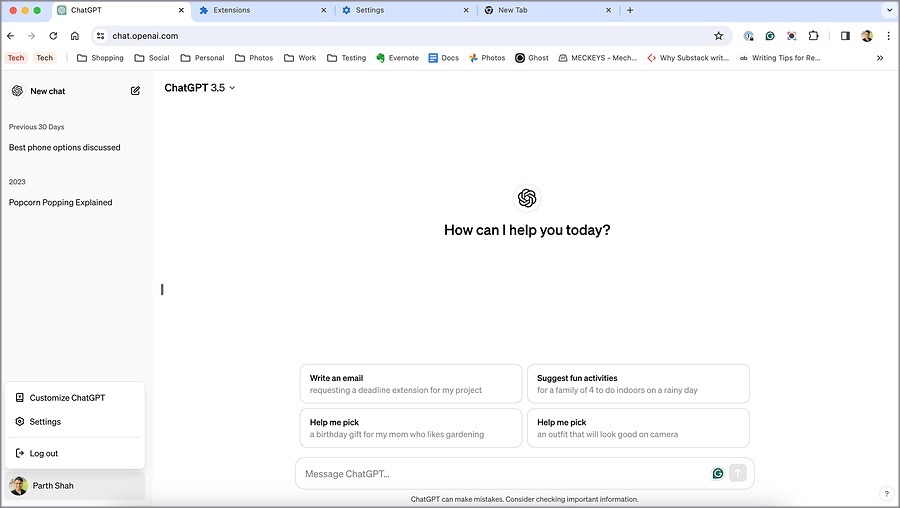Open the Best phone options discussed chat
Viewport: 900px width, 508px height.
pyautogui.click(x=64, y=148)
